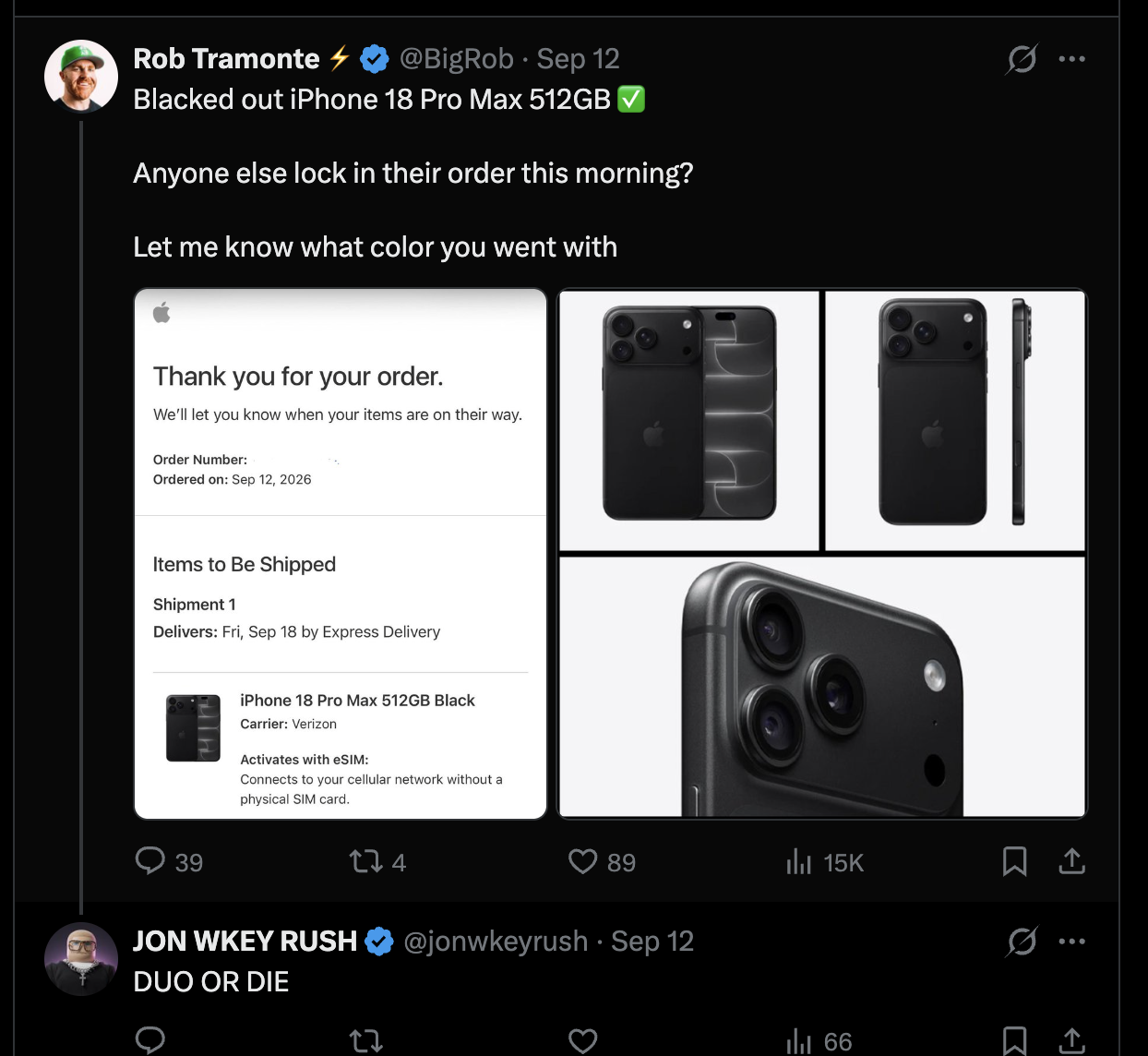Bookmark the DUO OR DIE reply
The width and height of the screenshot is (1148, 1056).
coord(1014,1041)
